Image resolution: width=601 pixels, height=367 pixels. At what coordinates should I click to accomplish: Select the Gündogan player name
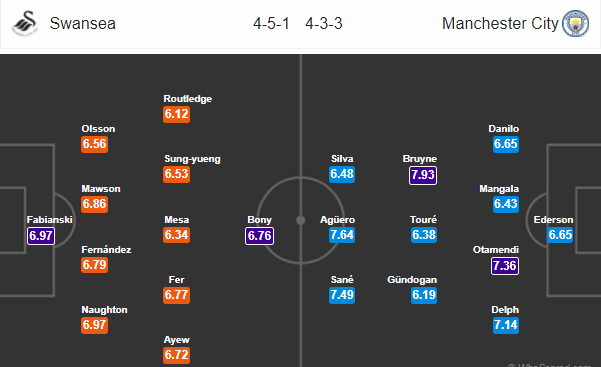[412, 280]
